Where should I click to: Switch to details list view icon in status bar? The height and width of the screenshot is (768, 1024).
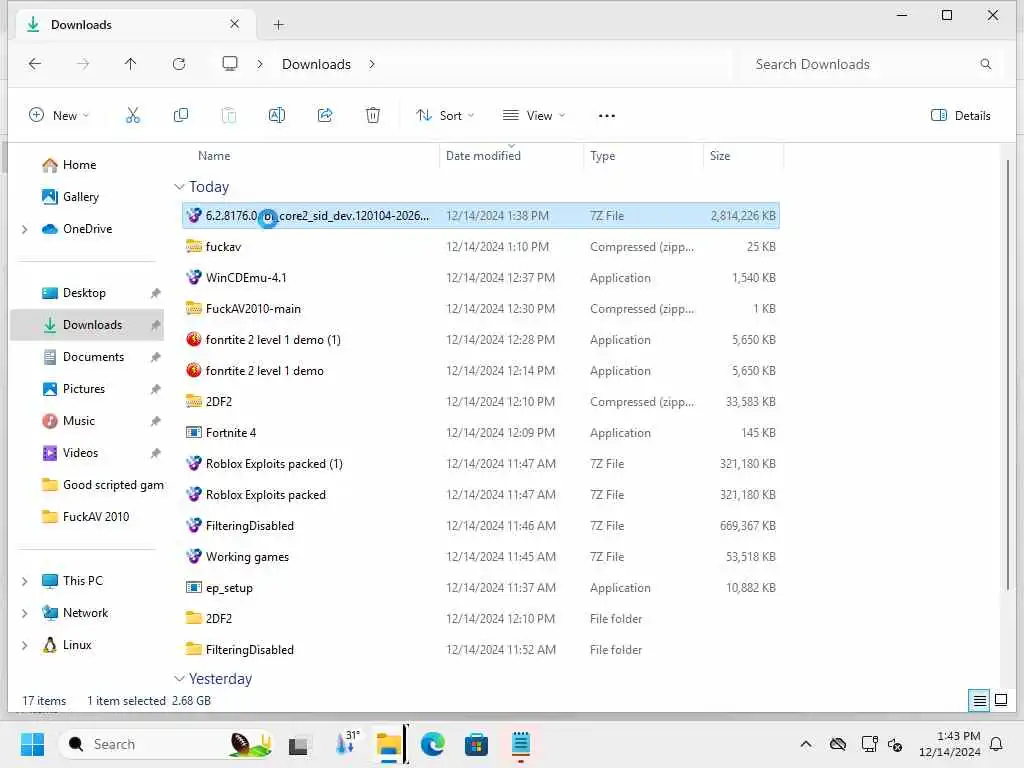point(980,701)
